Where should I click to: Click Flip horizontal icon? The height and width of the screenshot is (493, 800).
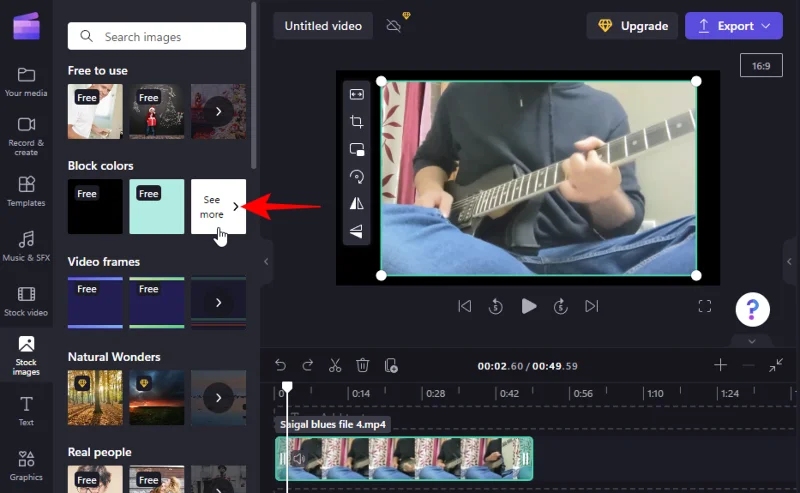357,204
